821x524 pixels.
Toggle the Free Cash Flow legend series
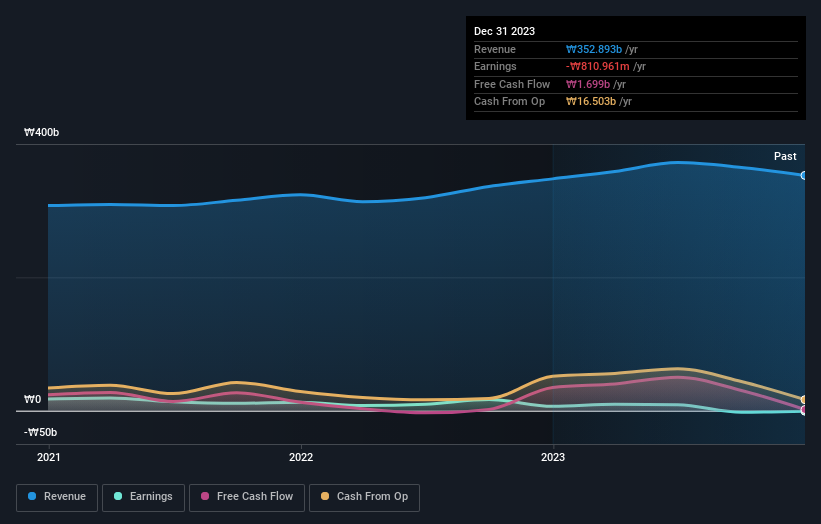[x=247, y=497]
